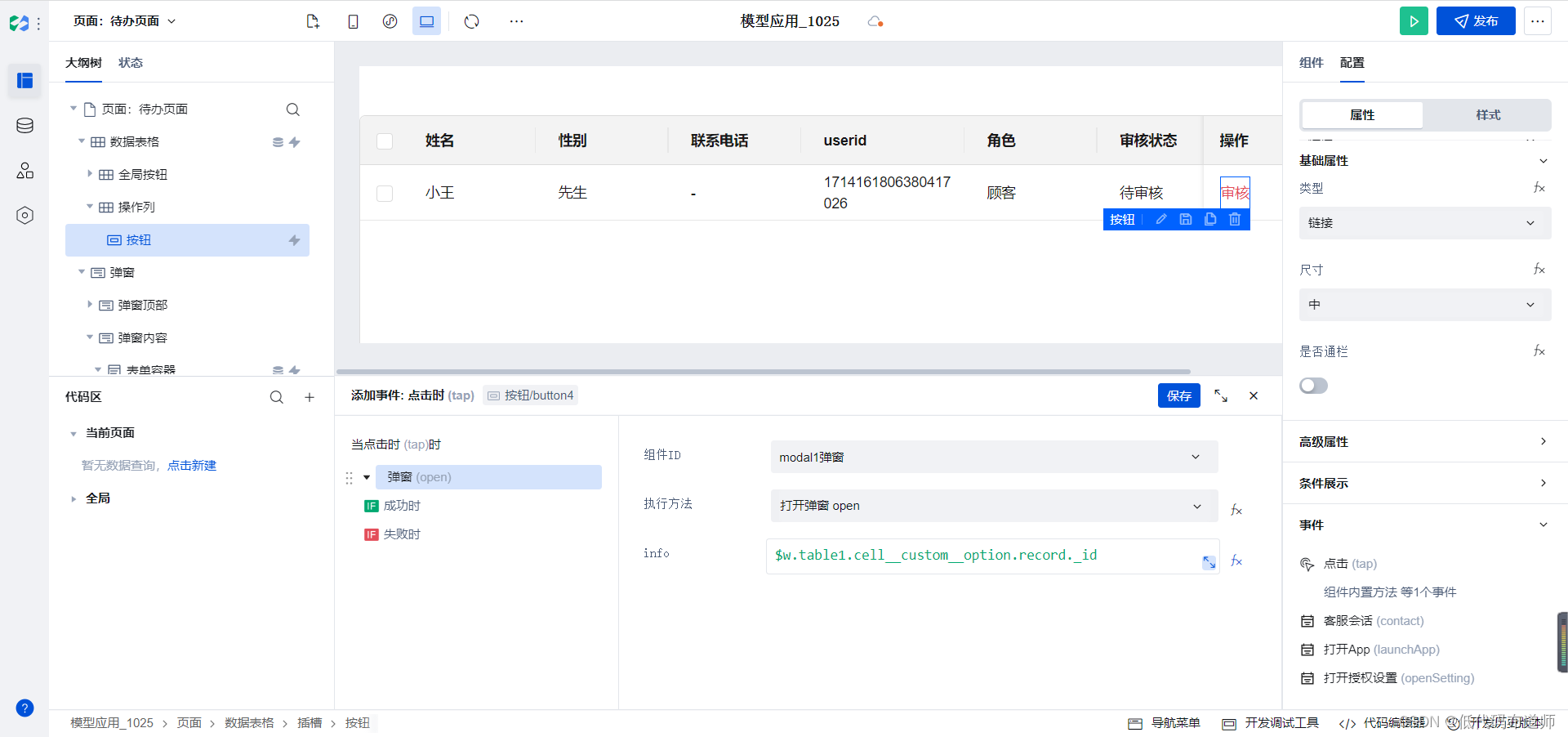Click the 点击新建 link
Screen dimensions: 1568x737
point(192,466)
